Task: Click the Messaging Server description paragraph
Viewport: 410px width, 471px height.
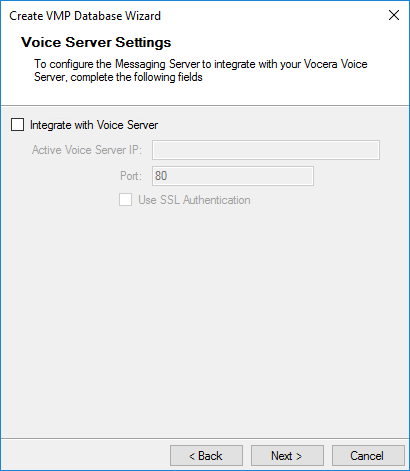Action: click(x=201, y=70)
